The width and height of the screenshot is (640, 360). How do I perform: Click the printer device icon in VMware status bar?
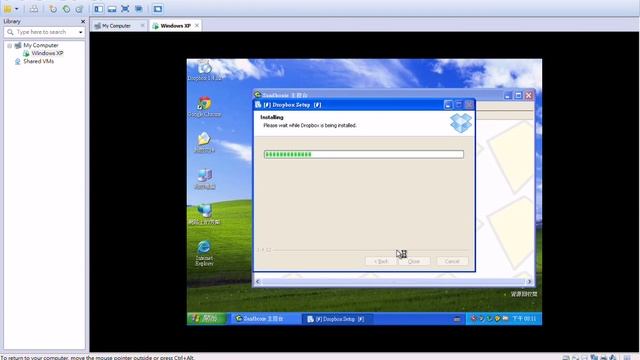603,358
